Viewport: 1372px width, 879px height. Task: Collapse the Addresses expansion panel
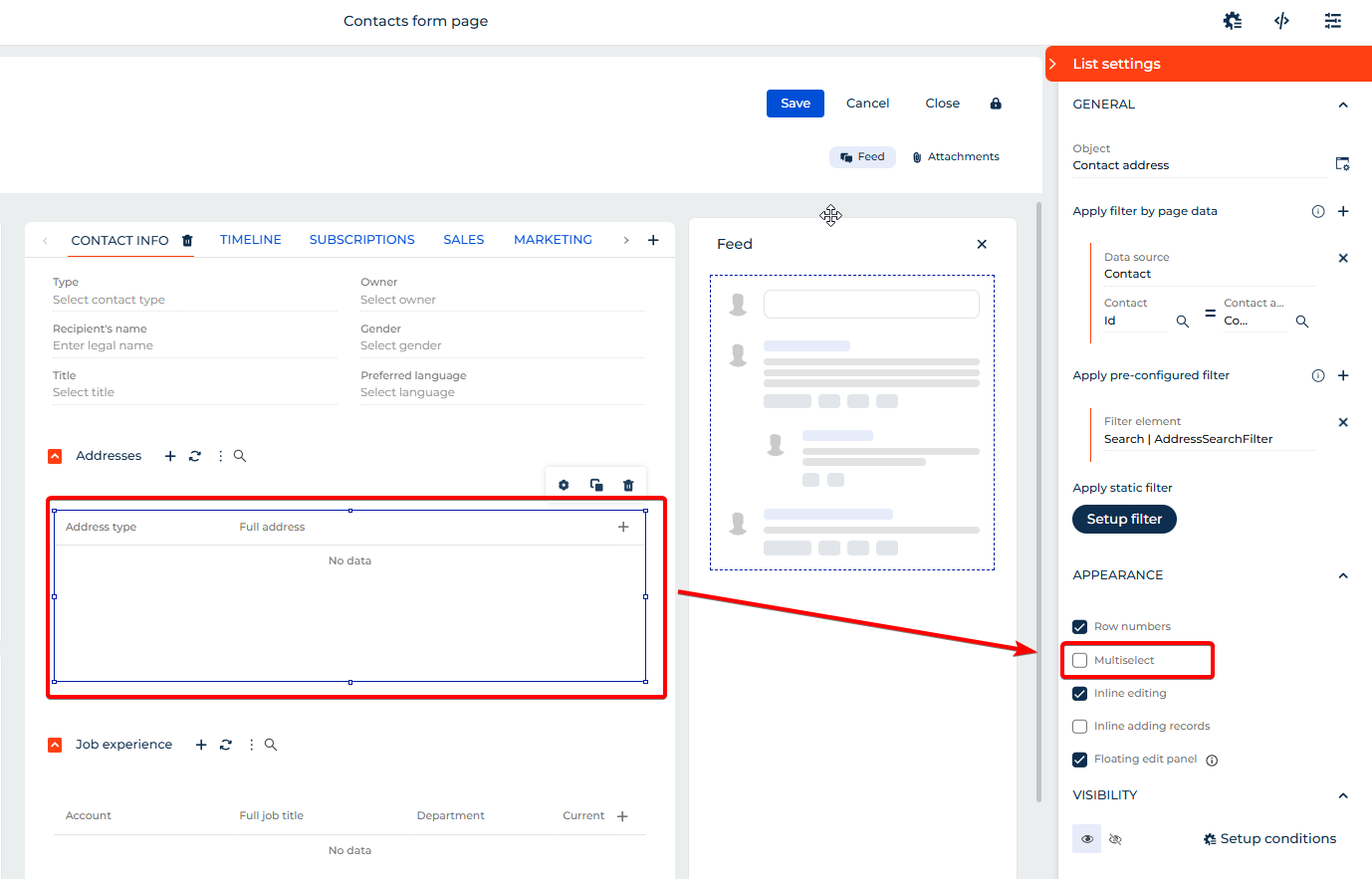tap(55, 456)
